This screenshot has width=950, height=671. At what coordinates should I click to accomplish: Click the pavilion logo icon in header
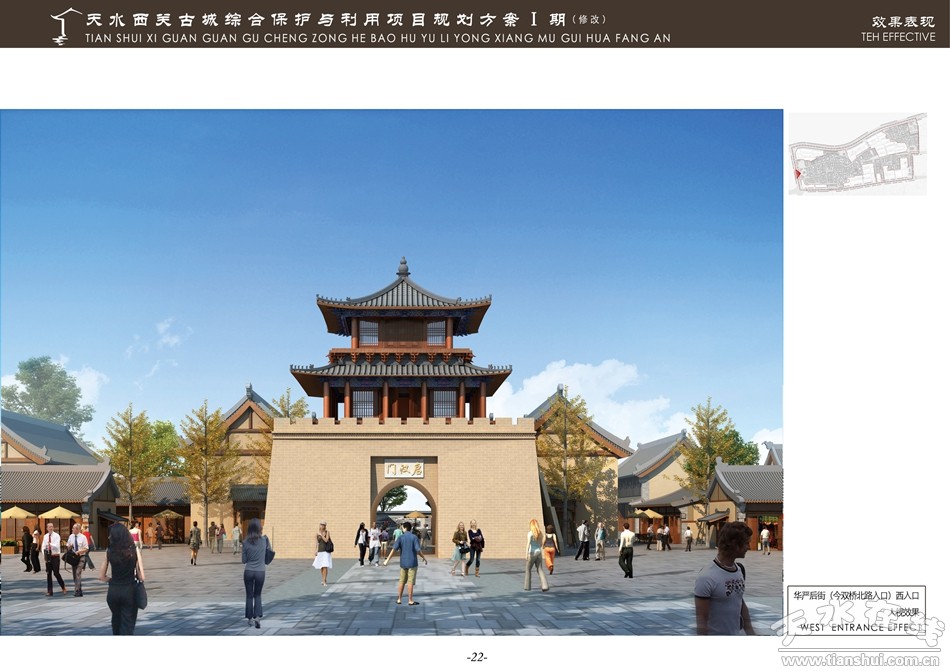point(66,24)
